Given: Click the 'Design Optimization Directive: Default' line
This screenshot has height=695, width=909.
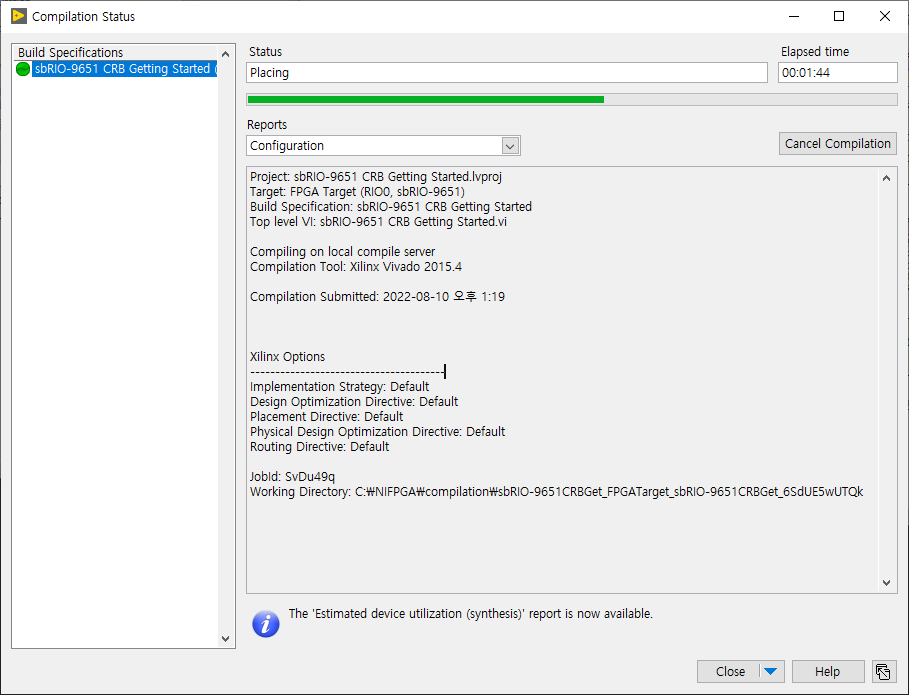Looking at the screenshot, I should pos(354,402).
